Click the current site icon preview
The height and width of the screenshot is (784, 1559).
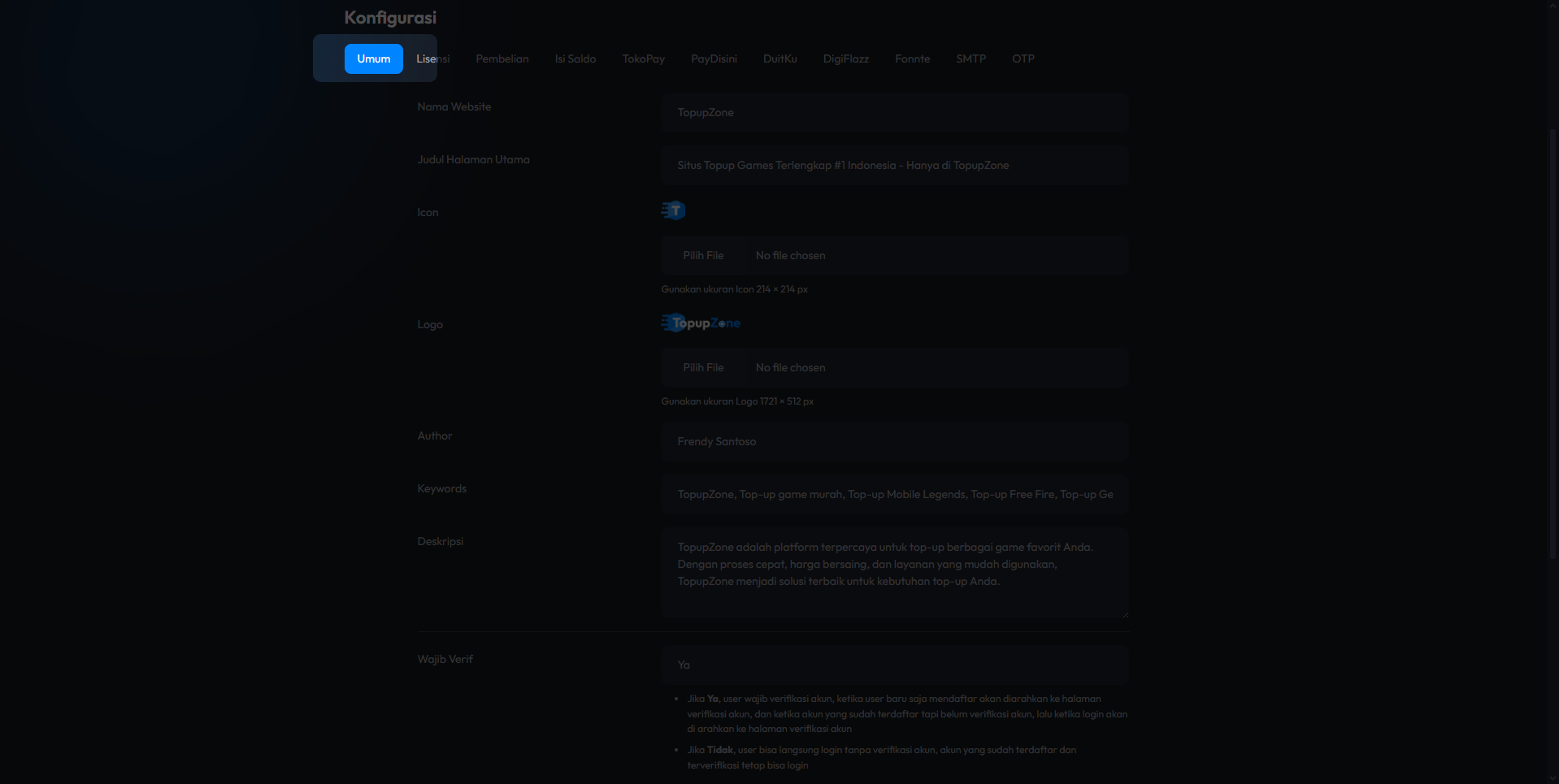(x=673, y=210)
